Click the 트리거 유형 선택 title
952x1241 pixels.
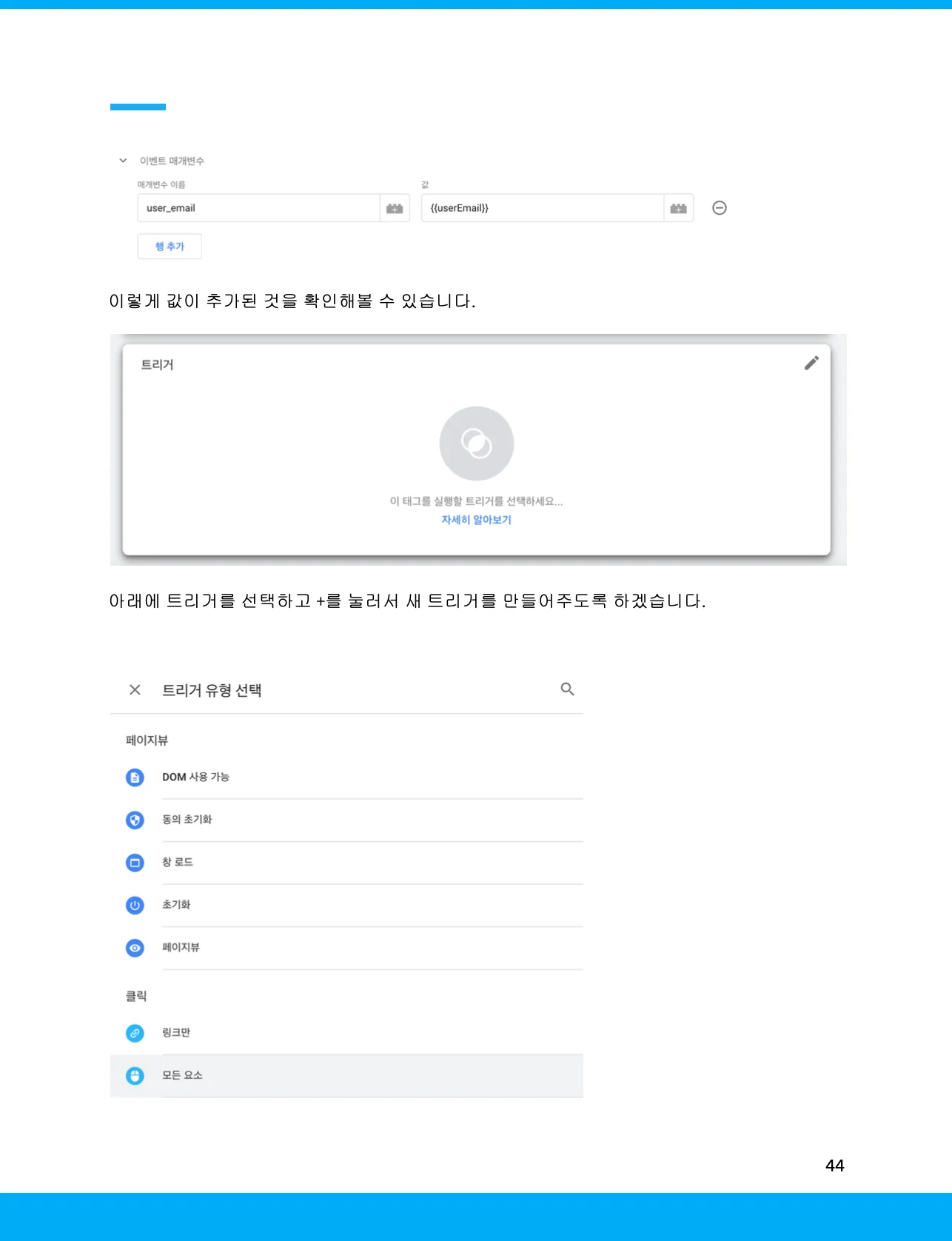pyautogui.click(x=212, y=690)
